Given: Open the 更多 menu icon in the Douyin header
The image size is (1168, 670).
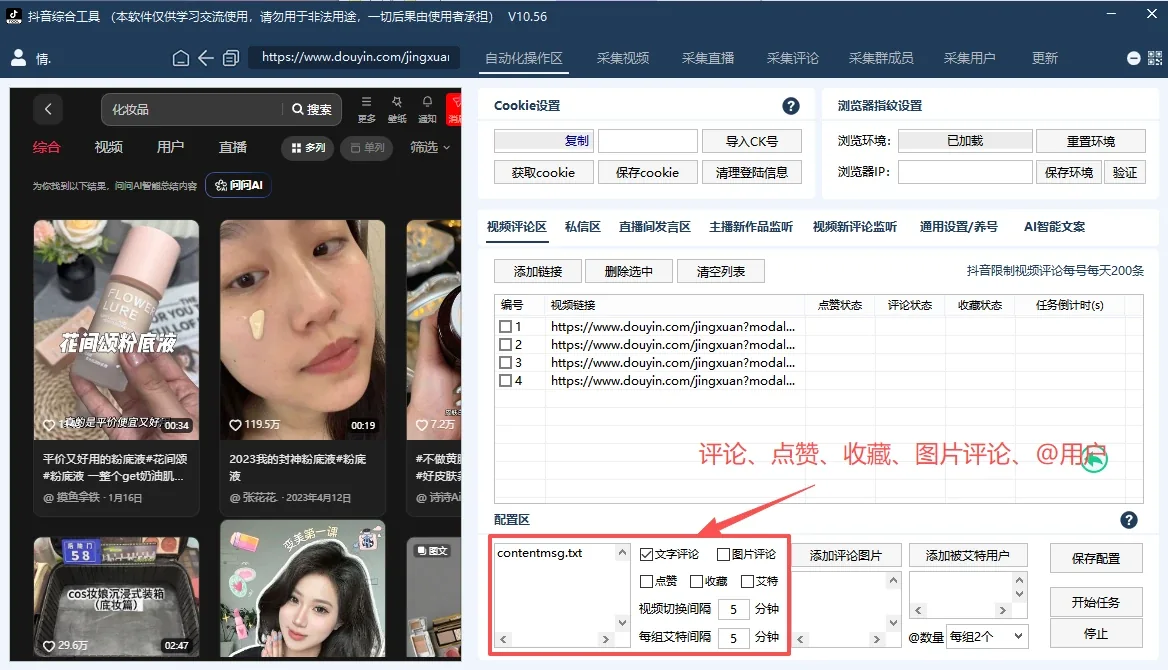Looking at the screenshot, I should click(x=366, y=109).
